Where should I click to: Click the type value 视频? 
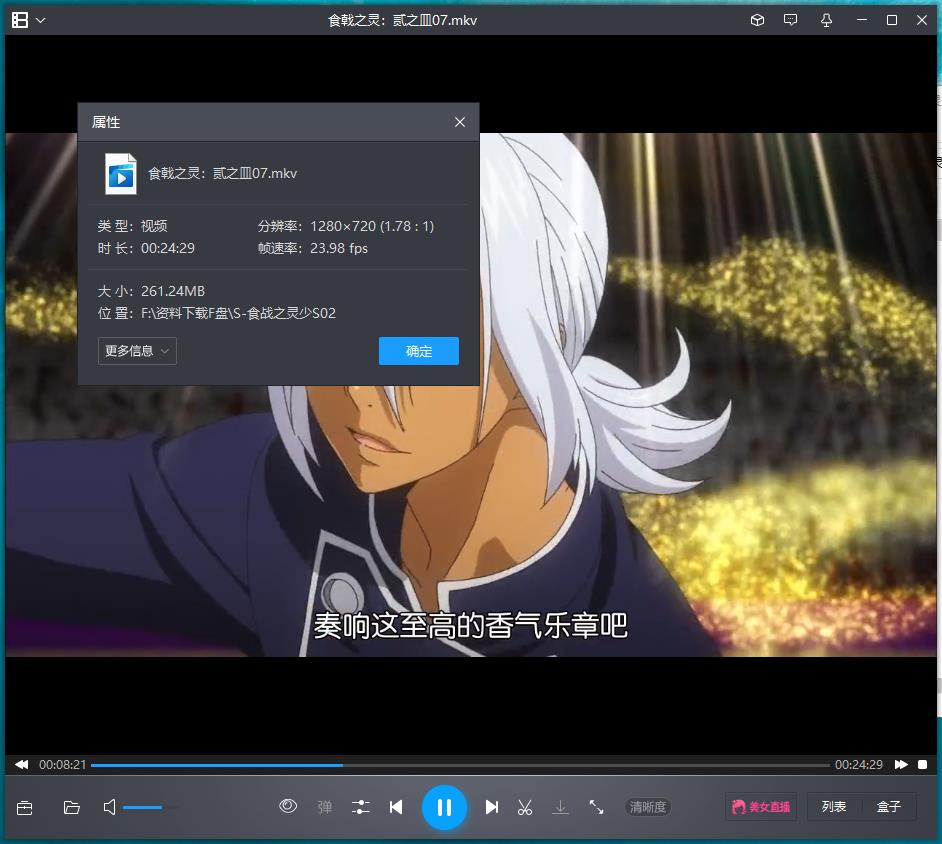coord(154,226)
